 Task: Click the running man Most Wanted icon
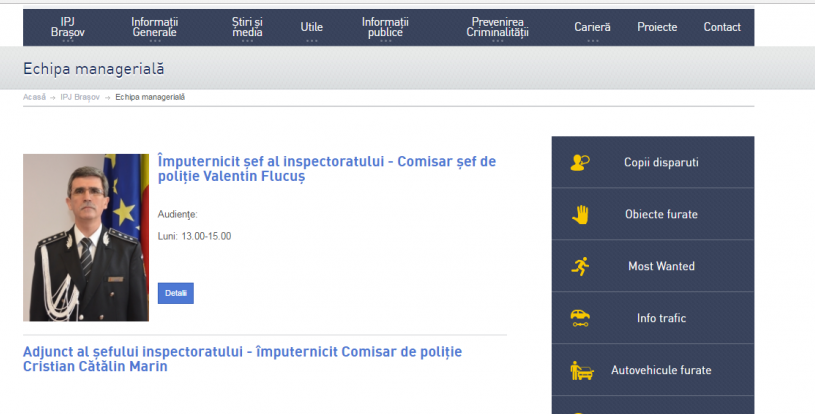pyautogui.click(x=581, y=266)
